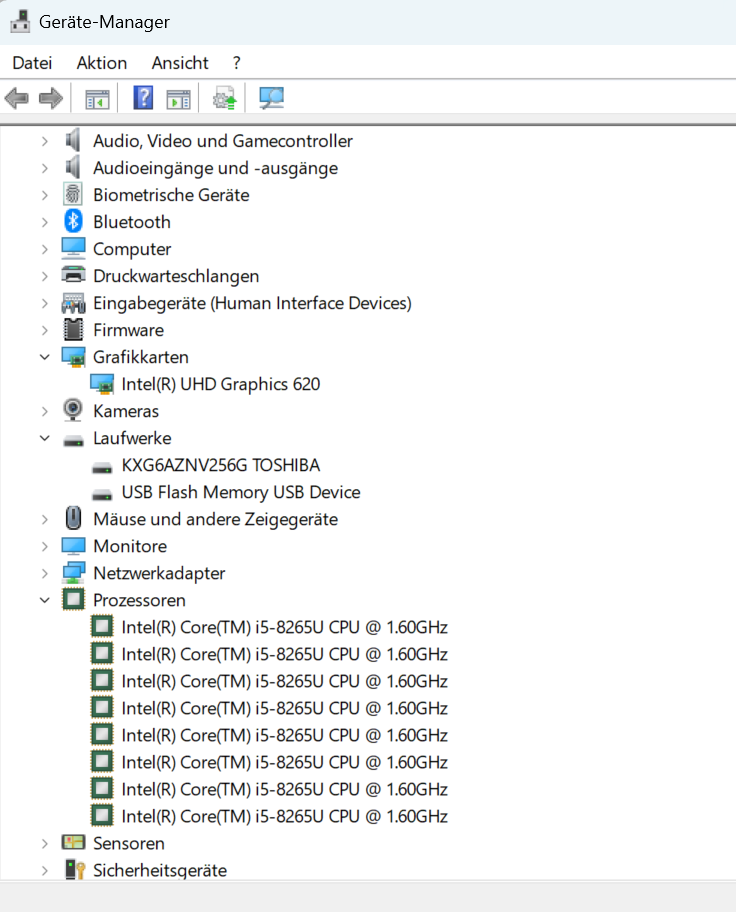Click the Back arrow toolbar button
The width and height of the screenshot is (736, 912).
(x=17, y=98)
